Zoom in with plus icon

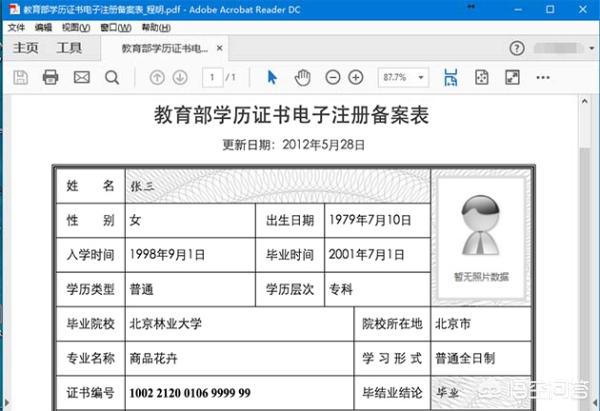click(356, 78)
